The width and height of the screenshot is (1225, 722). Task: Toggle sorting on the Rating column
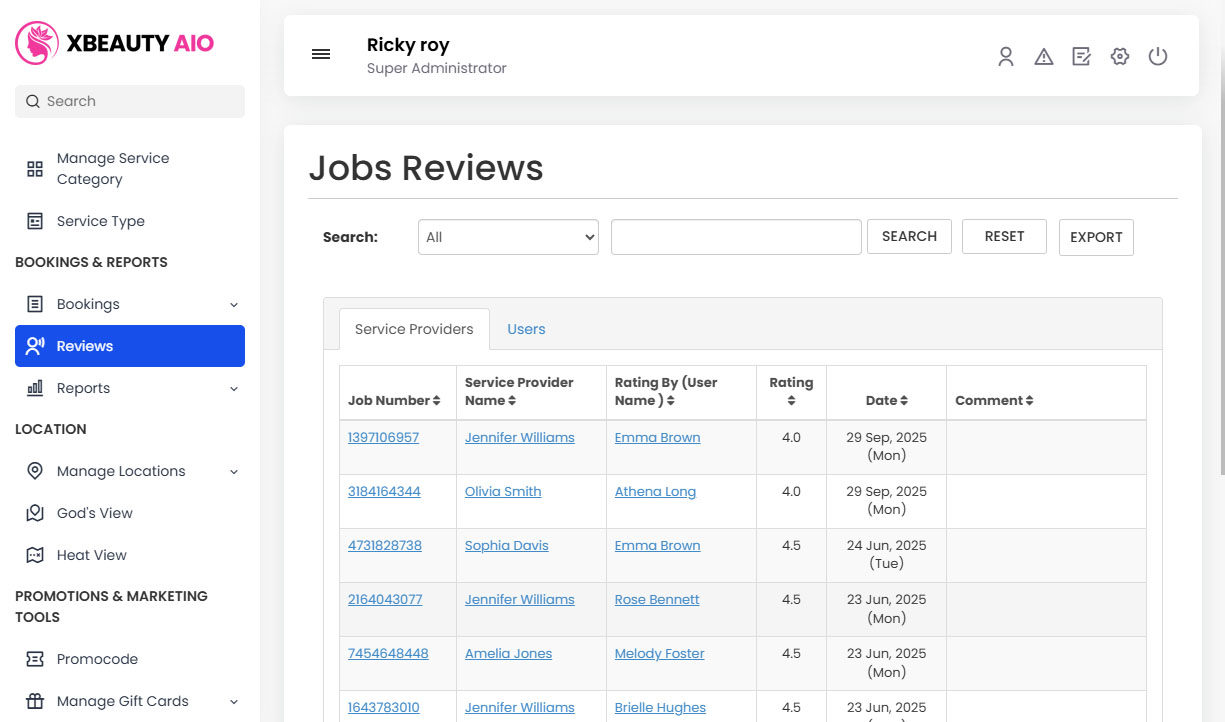[791, 401]
